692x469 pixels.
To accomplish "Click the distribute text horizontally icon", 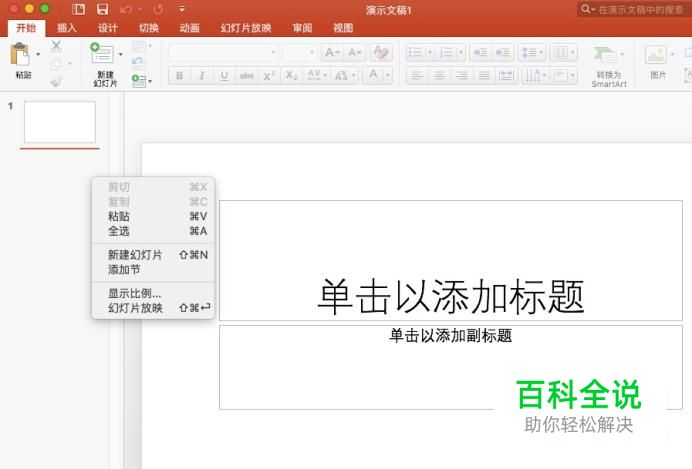I will click(506, 76).
